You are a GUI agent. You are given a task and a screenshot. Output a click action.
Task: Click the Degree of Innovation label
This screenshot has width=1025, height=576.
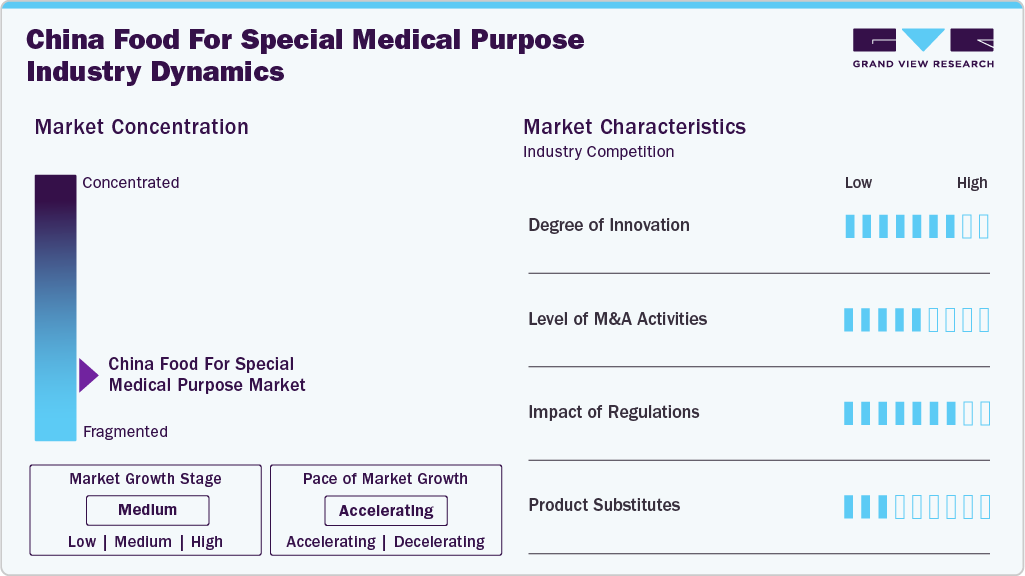pos(608,225)
